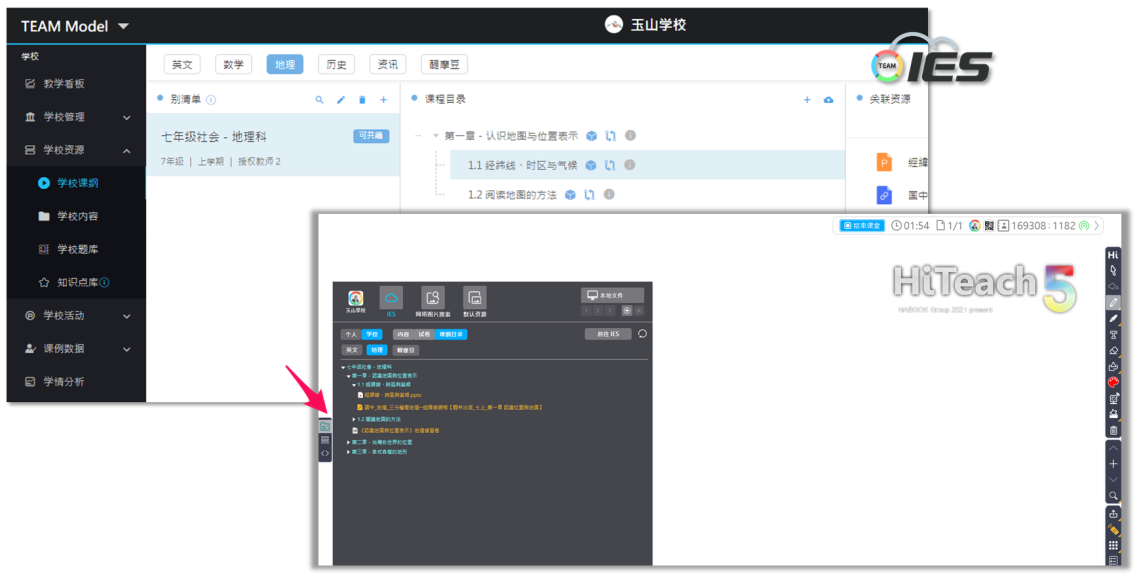Viewport: 1139px width, 576px height.
Task: Select the eraser tool in HiTeach toolbar
Action: [1113, 351]
